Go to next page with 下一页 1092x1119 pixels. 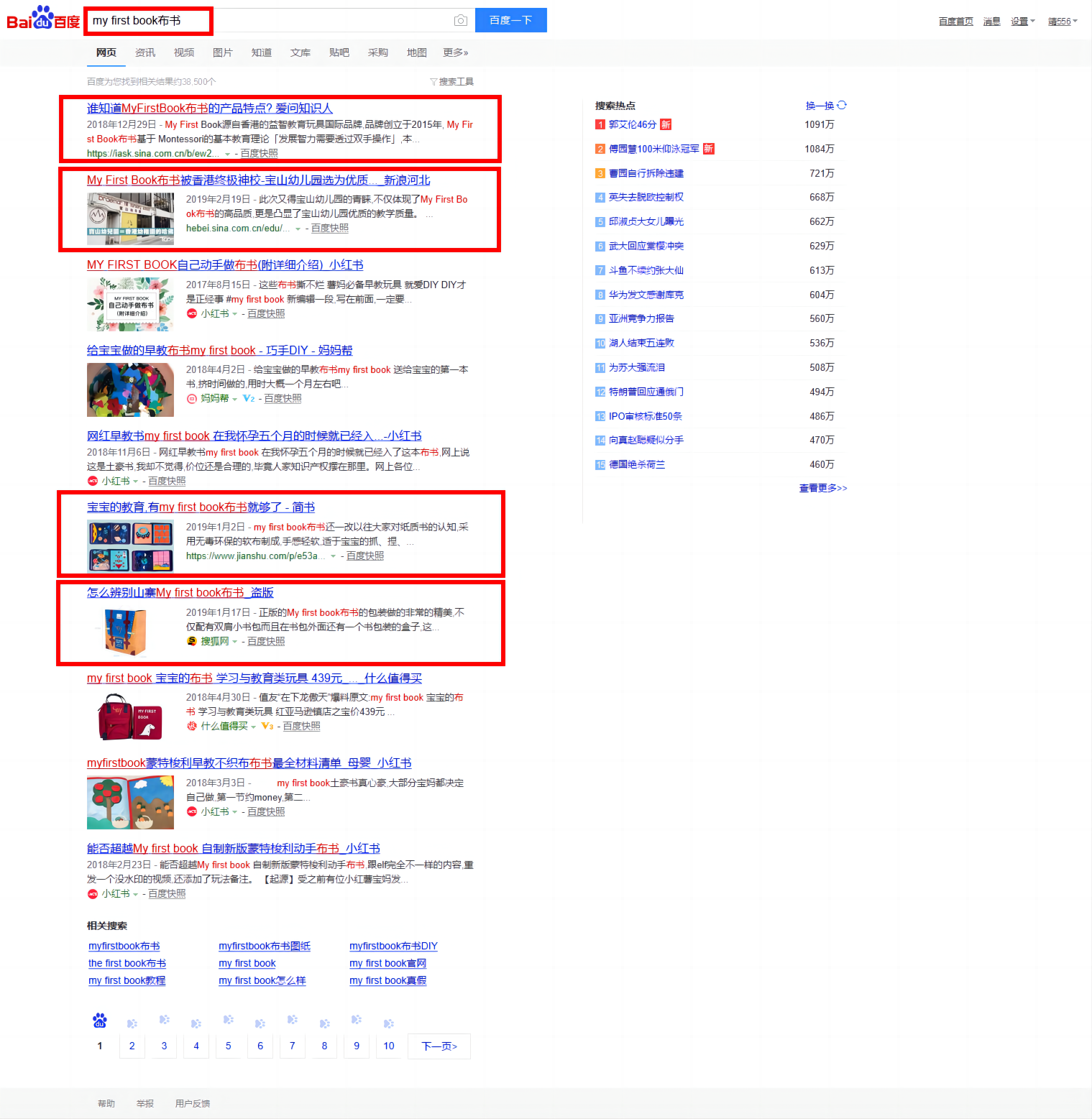(439, 1046)
